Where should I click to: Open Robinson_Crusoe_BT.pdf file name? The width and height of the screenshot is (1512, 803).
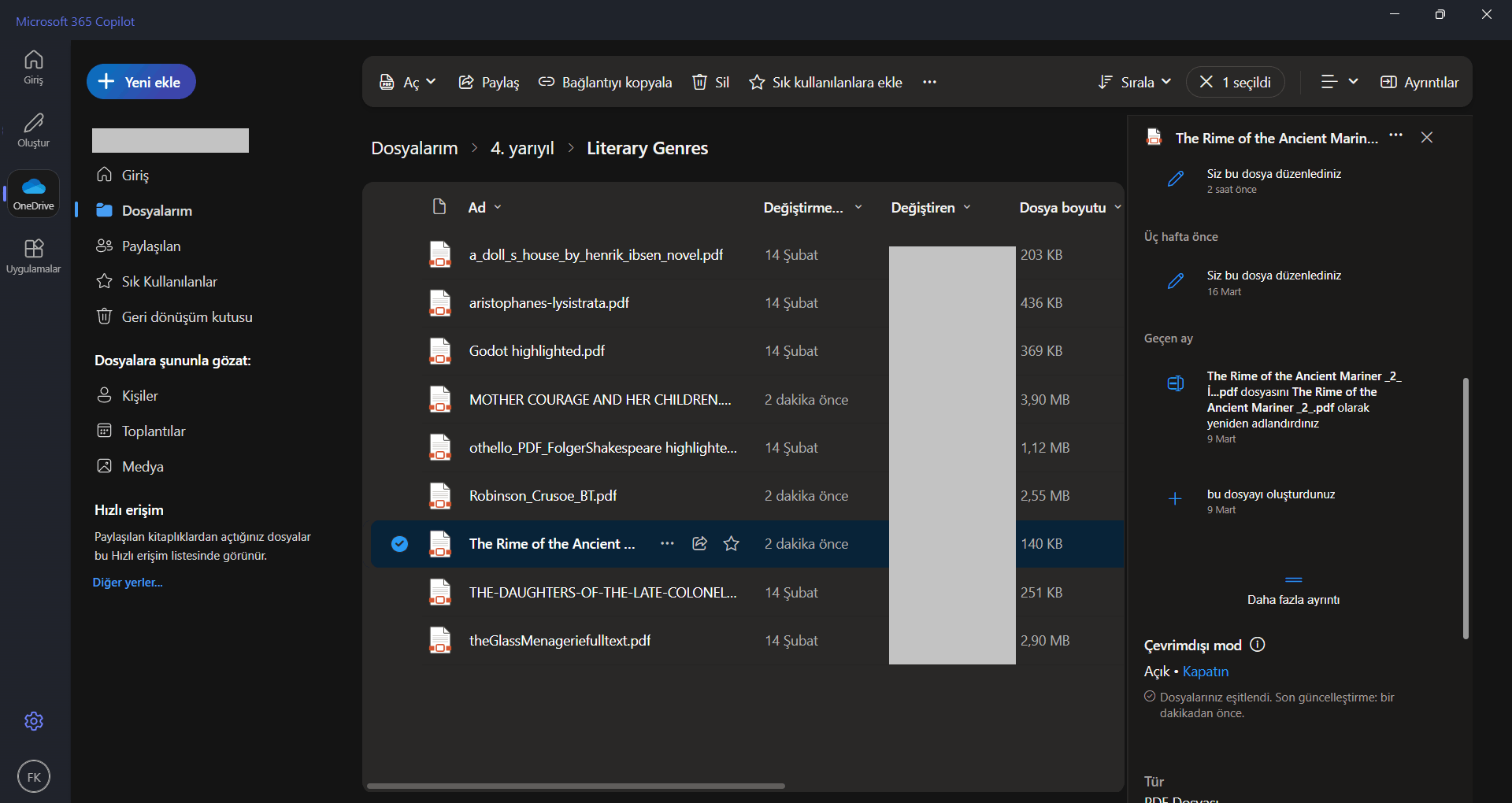point(543,496)
